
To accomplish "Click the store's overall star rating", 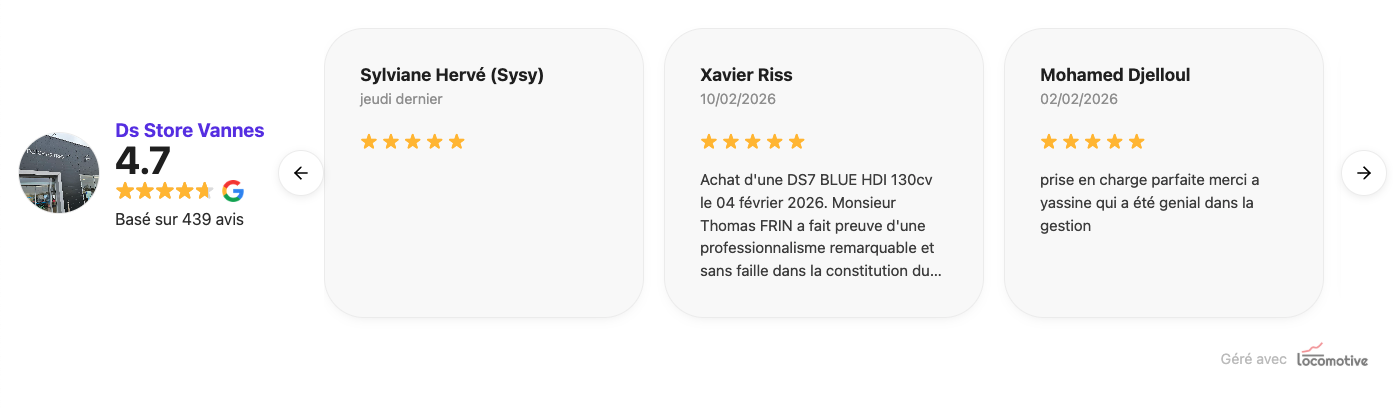I will pyautogui.click(x=165, y=191).
